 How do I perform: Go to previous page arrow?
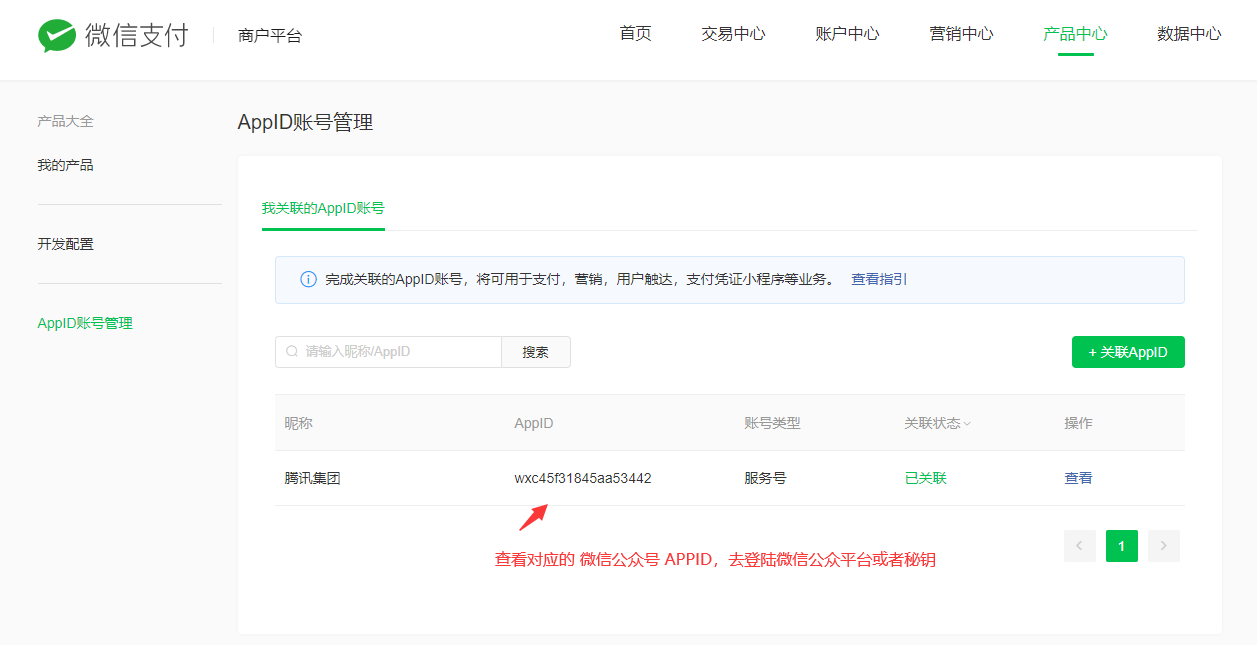click(1080, 546)
